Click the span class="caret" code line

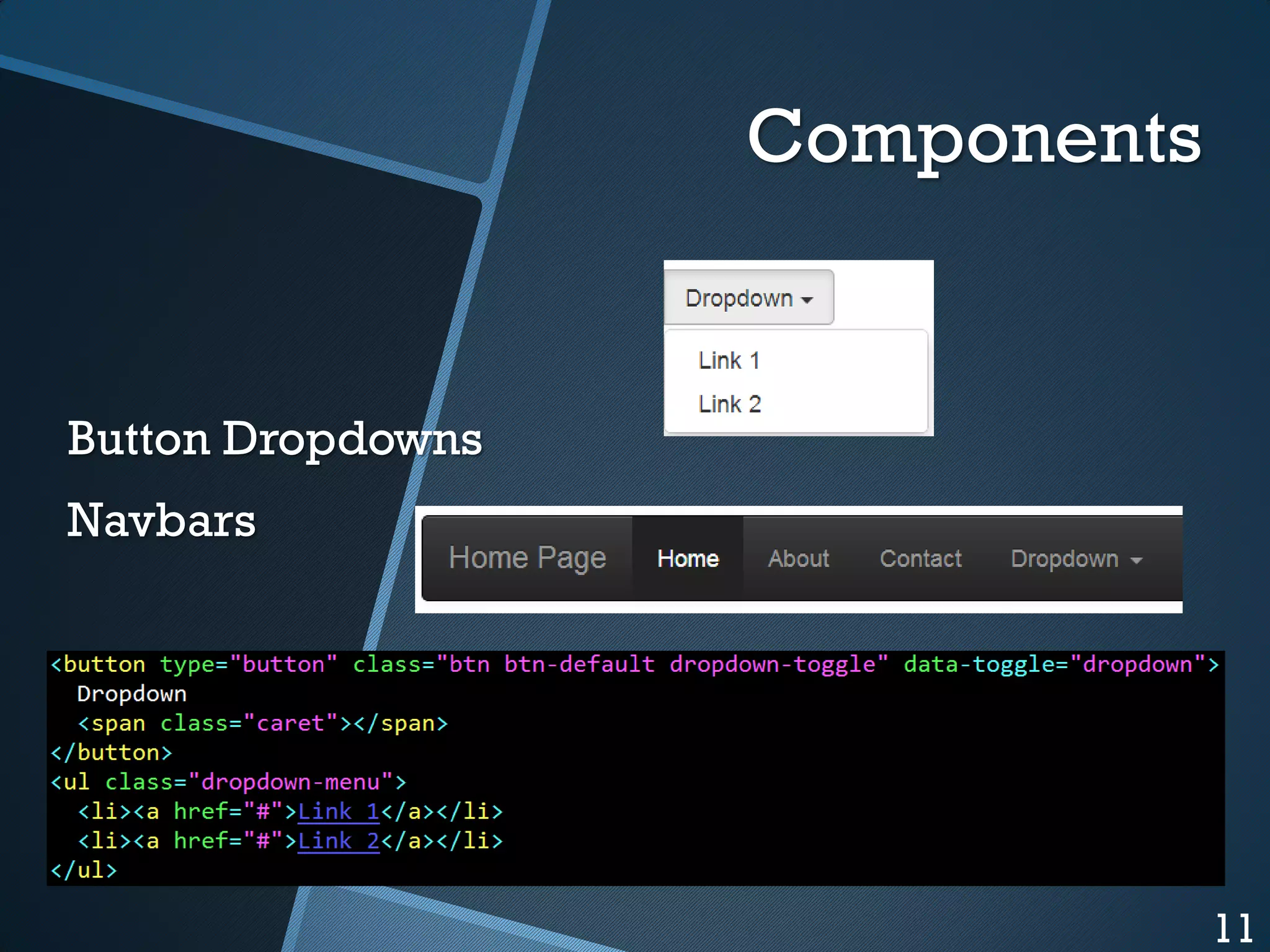[x=262, y=723]
